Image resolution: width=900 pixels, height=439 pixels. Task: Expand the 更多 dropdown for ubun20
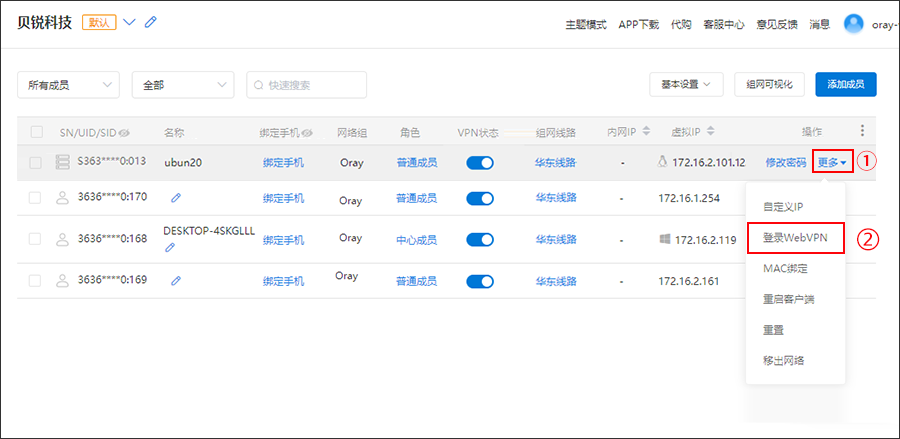[832, 162]
